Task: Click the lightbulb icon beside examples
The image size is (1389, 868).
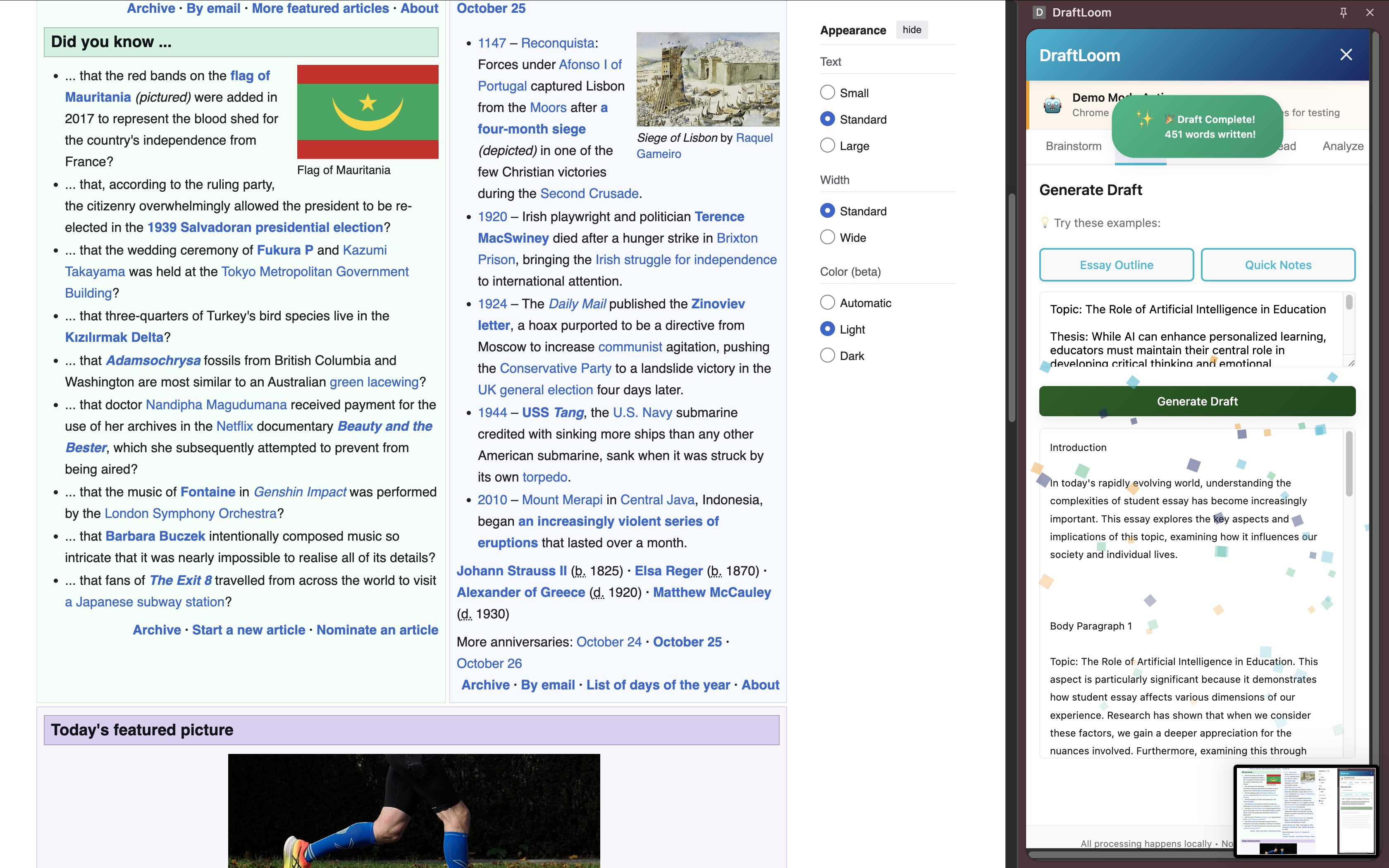Action: [x=1045, y=223]
